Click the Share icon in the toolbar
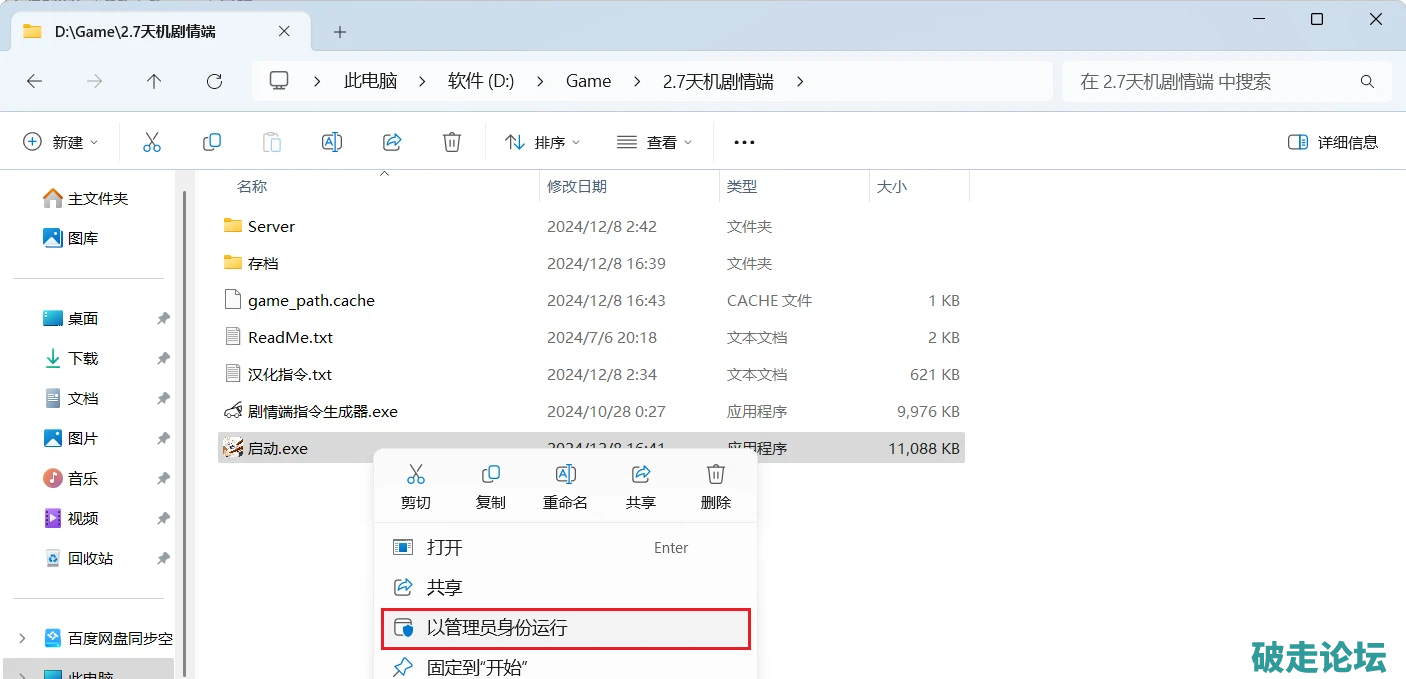The height and width of the screenshot is (679, 1406). [392, 142]
